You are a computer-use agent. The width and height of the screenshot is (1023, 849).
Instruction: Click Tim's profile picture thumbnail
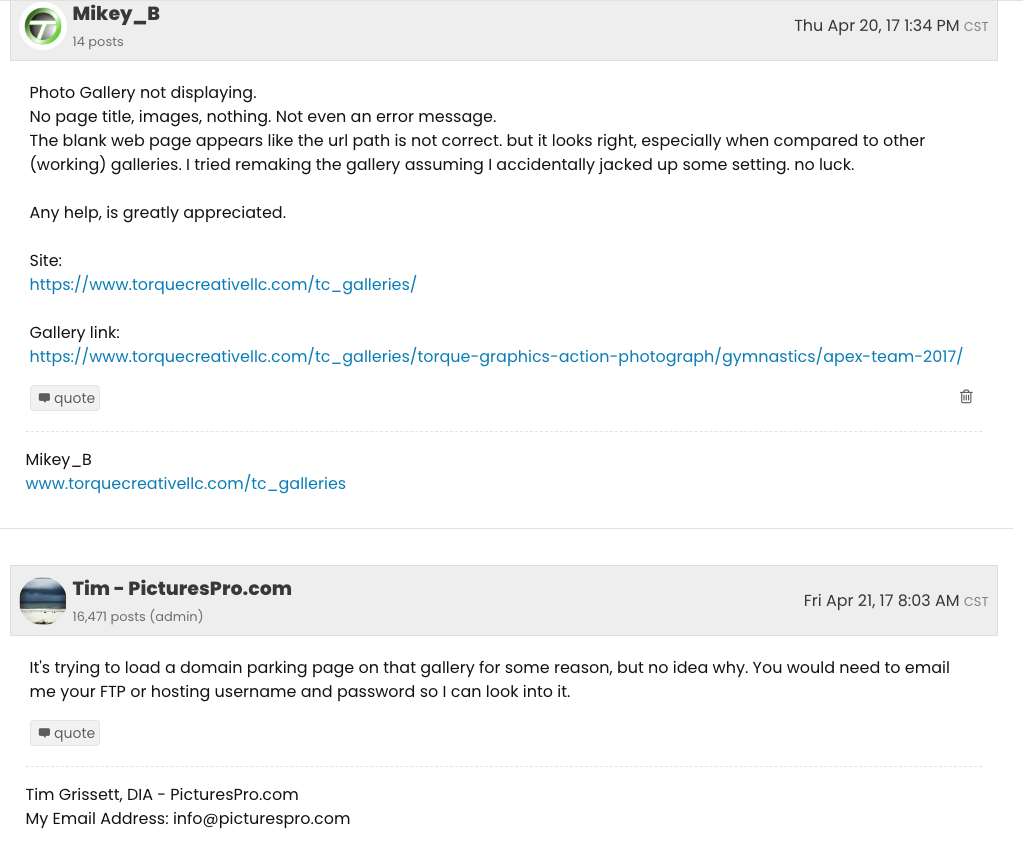pyautogui.click(x=43, y=601)
